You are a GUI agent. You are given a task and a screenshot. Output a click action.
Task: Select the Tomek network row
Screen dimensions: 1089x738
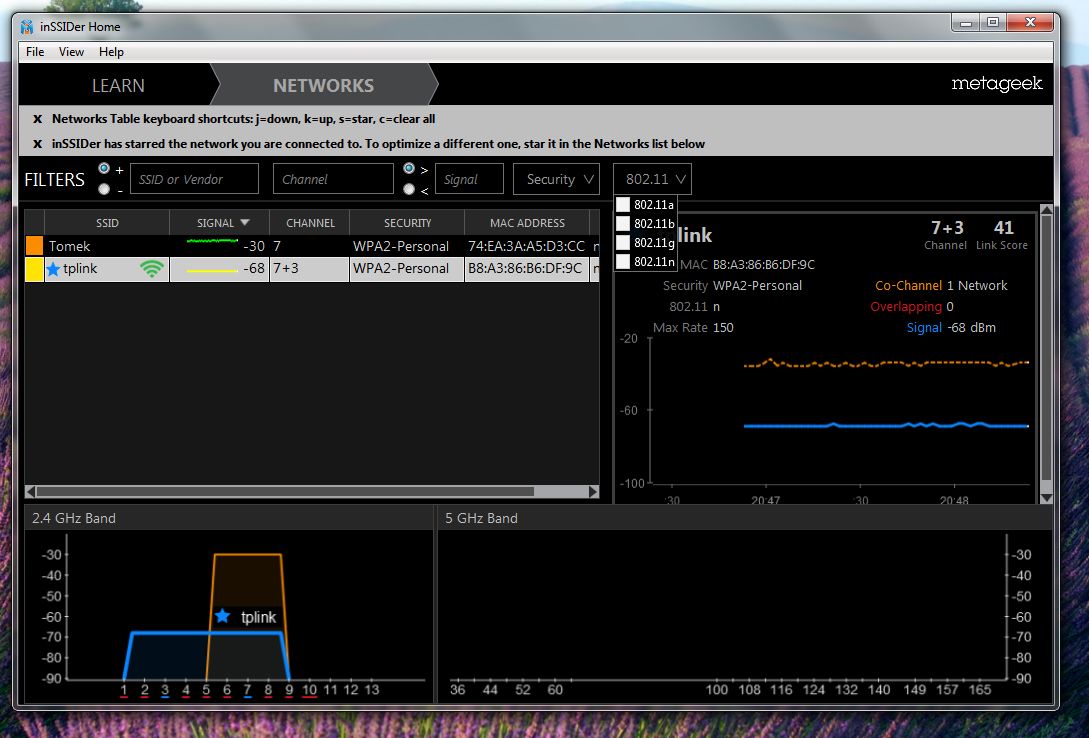(312, 246)
